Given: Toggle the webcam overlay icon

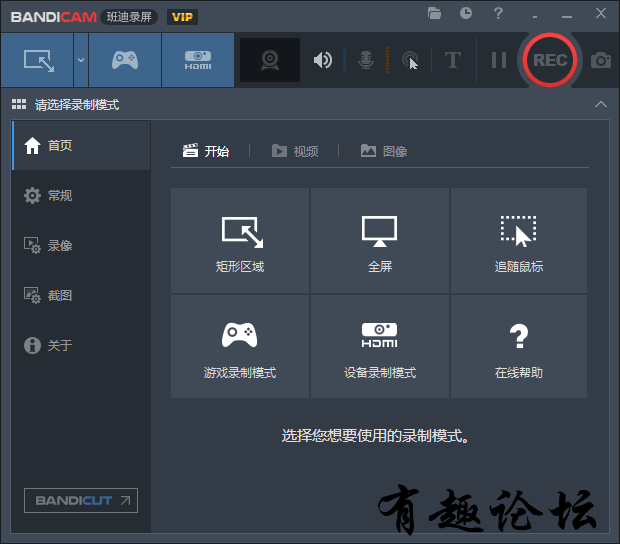Looking at the screenshot, I should [x=270, y=60].
